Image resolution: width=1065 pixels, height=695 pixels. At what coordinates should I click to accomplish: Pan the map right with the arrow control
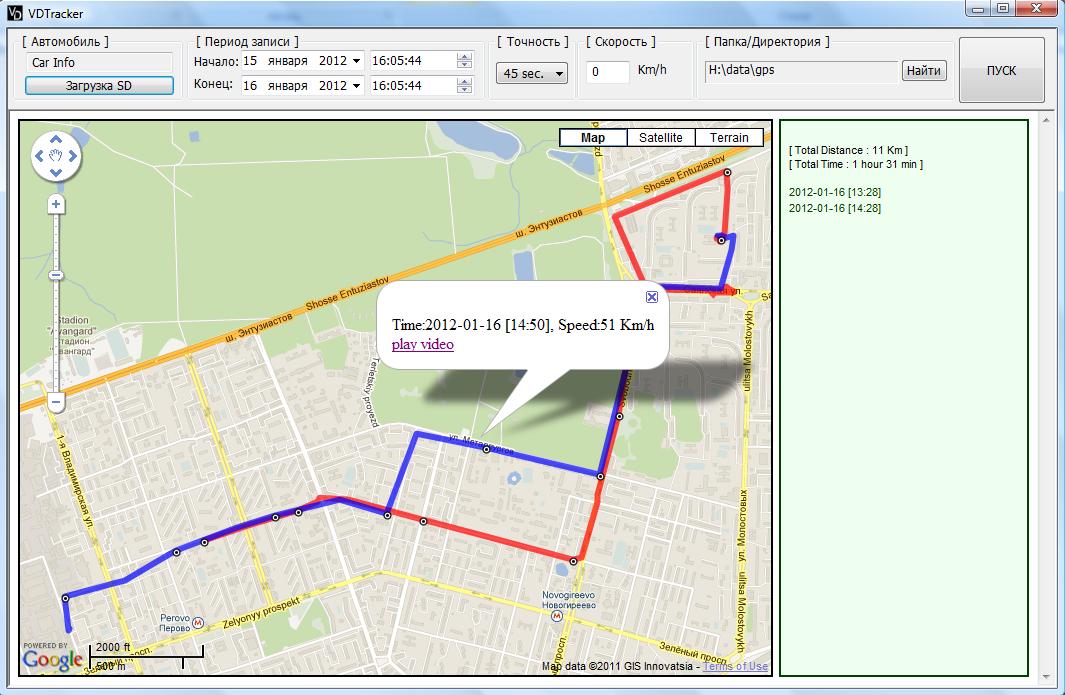coord(72,156)
